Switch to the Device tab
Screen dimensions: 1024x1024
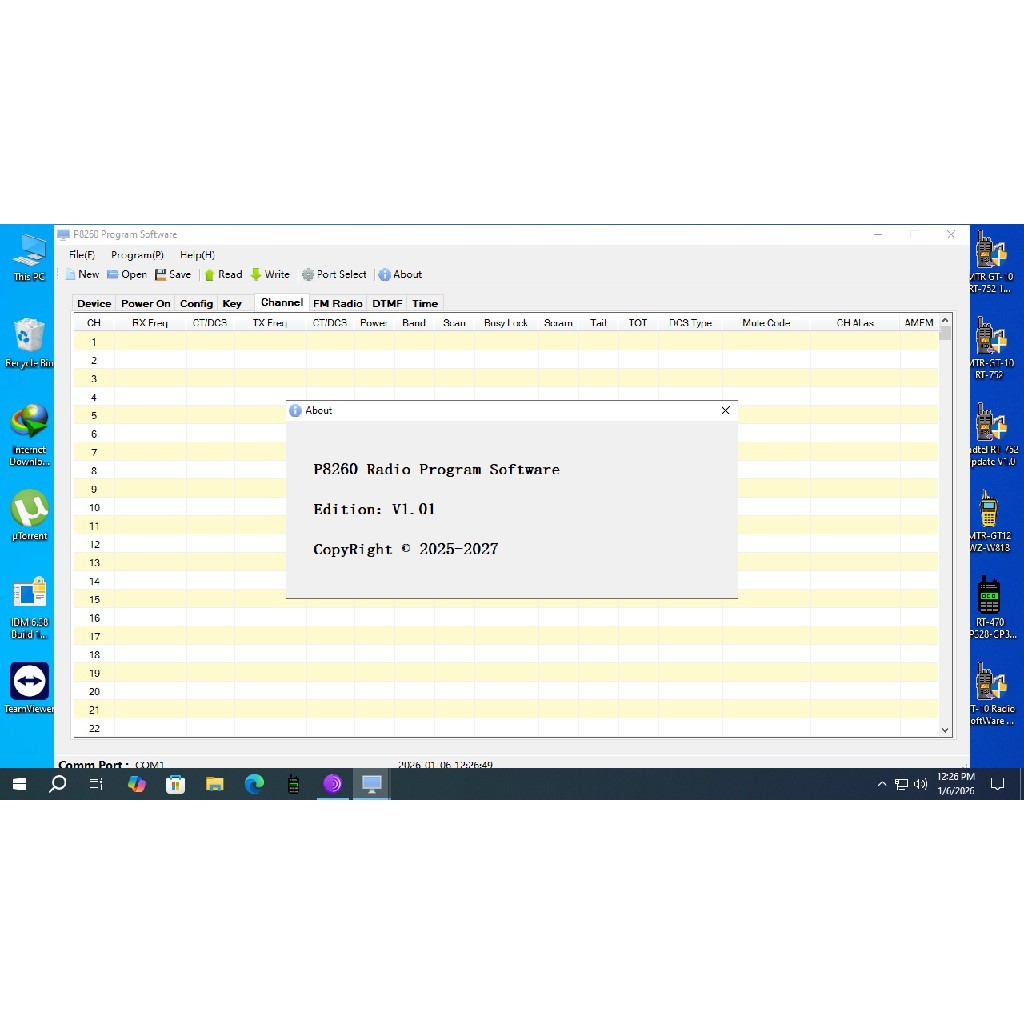click(x=93, y=303)
